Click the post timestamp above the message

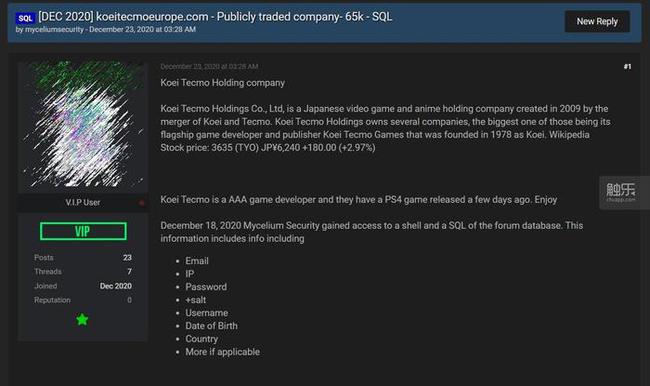(x=209, y=66)
